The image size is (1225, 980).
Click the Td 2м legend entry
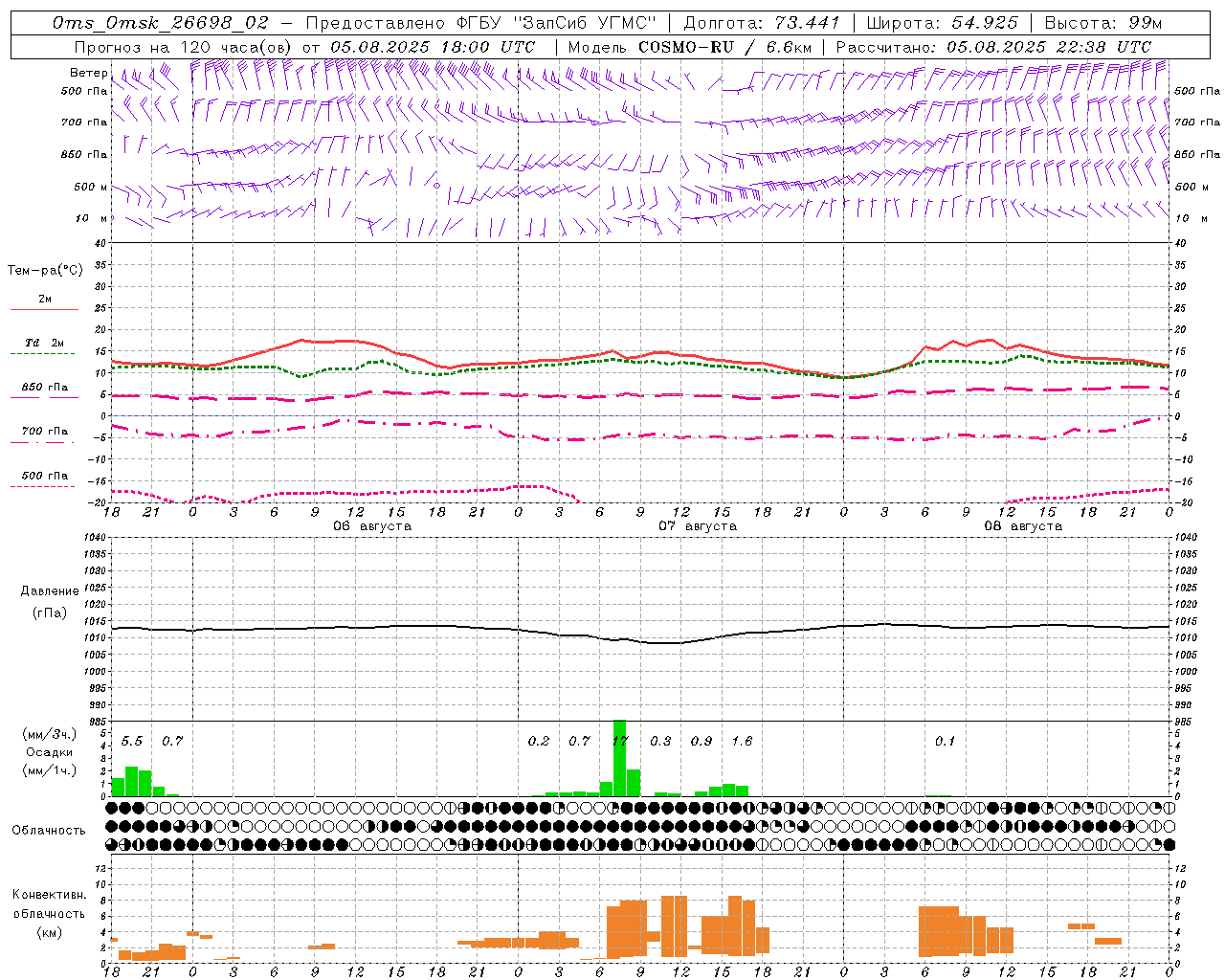(44, 343)
